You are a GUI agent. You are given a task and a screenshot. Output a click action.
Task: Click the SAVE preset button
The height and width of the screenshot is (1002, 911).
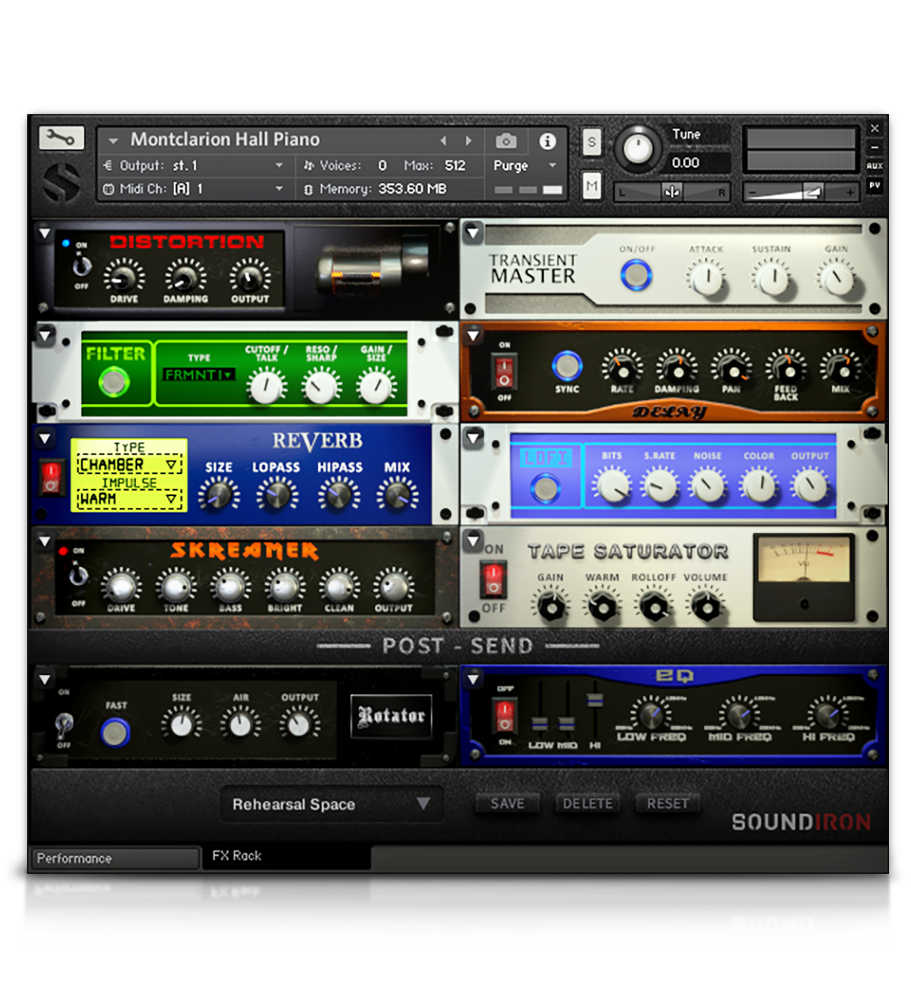pos(507,803)
